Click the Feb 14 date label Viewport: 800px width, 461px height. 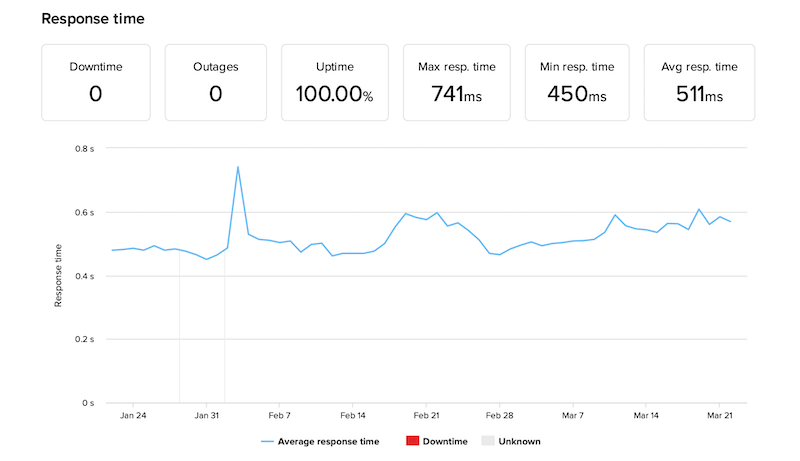353,415
